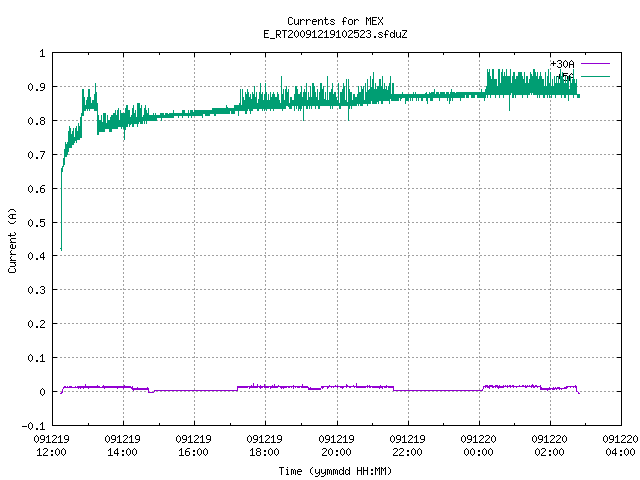Click the x-axis tick 091220 00:00
Image resolution: width=640 pixels, height=480 pixels.
478,446
